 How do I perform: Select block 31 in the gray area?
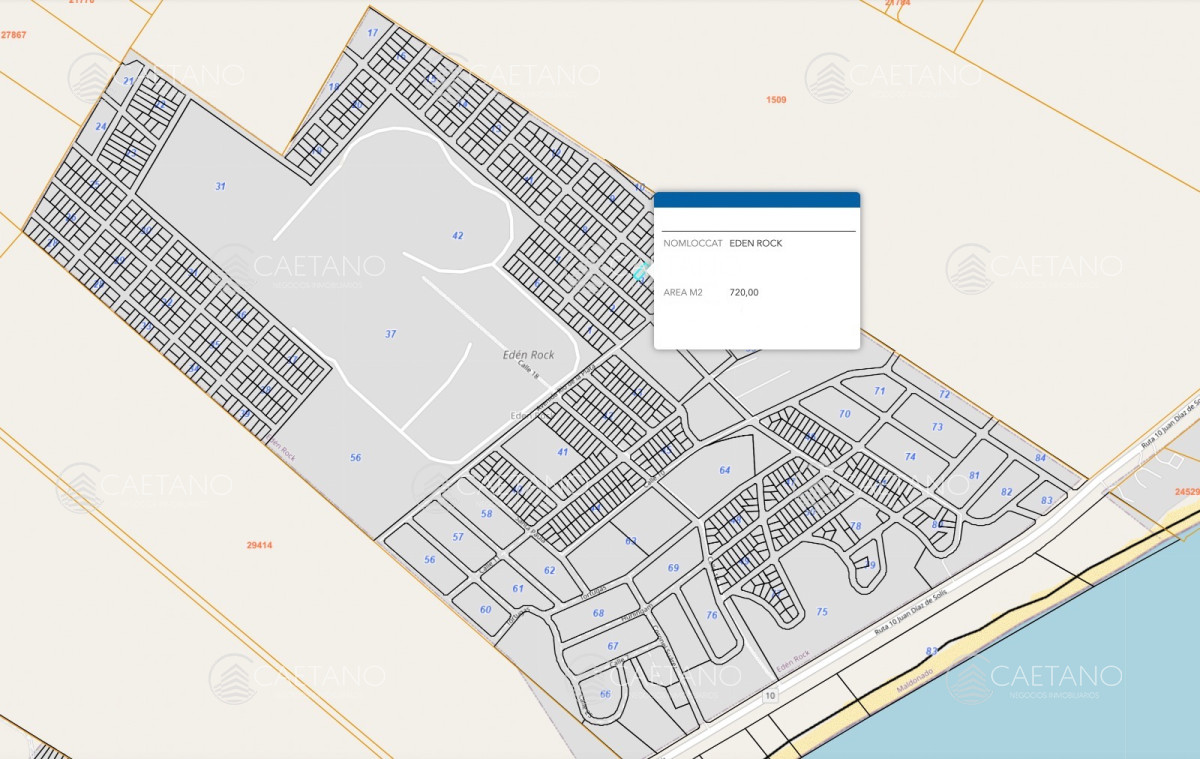[220, 186]
